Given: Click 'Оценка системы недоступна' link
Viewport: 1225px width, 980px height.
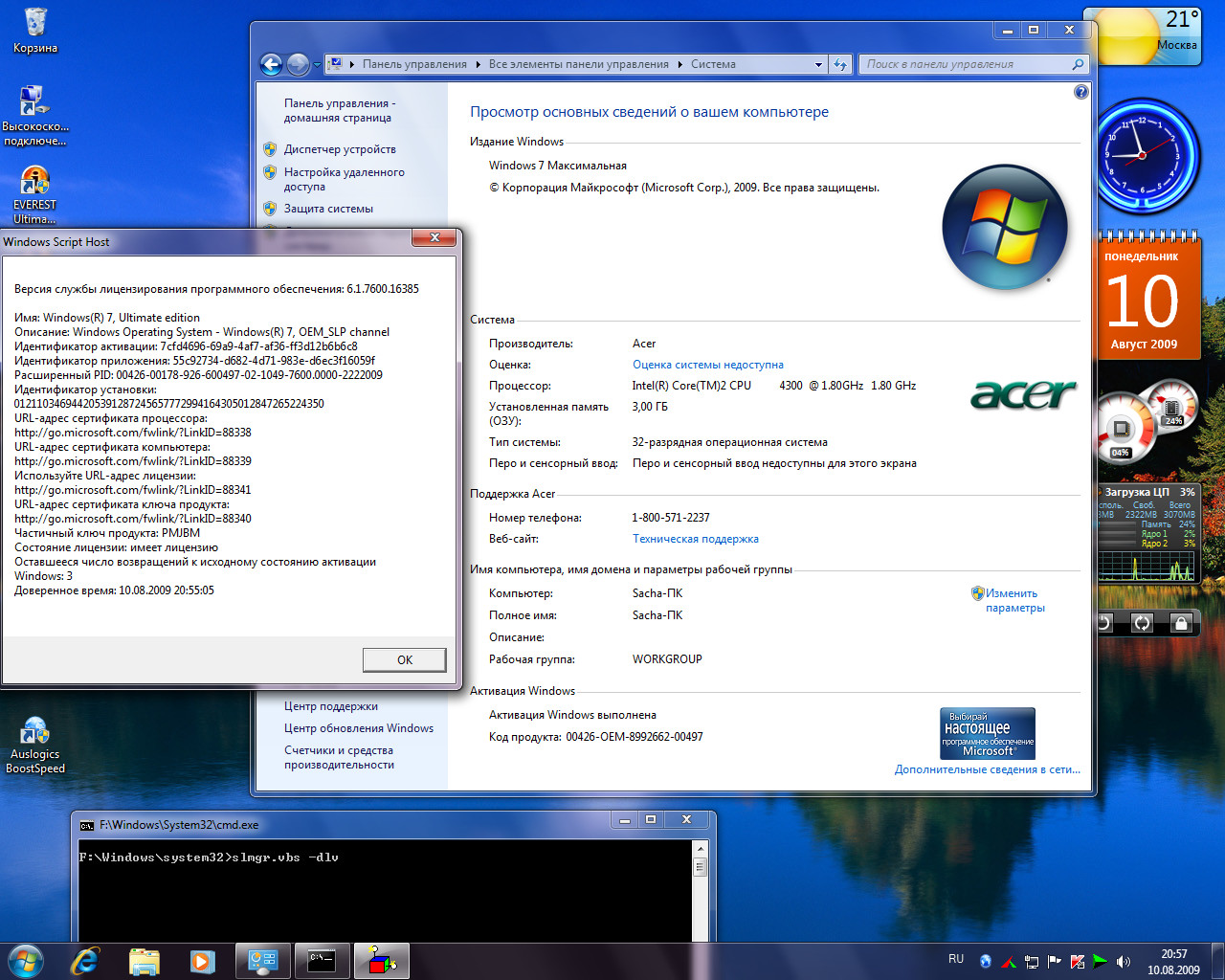Looking at the screenshot, I should (708, 365).
